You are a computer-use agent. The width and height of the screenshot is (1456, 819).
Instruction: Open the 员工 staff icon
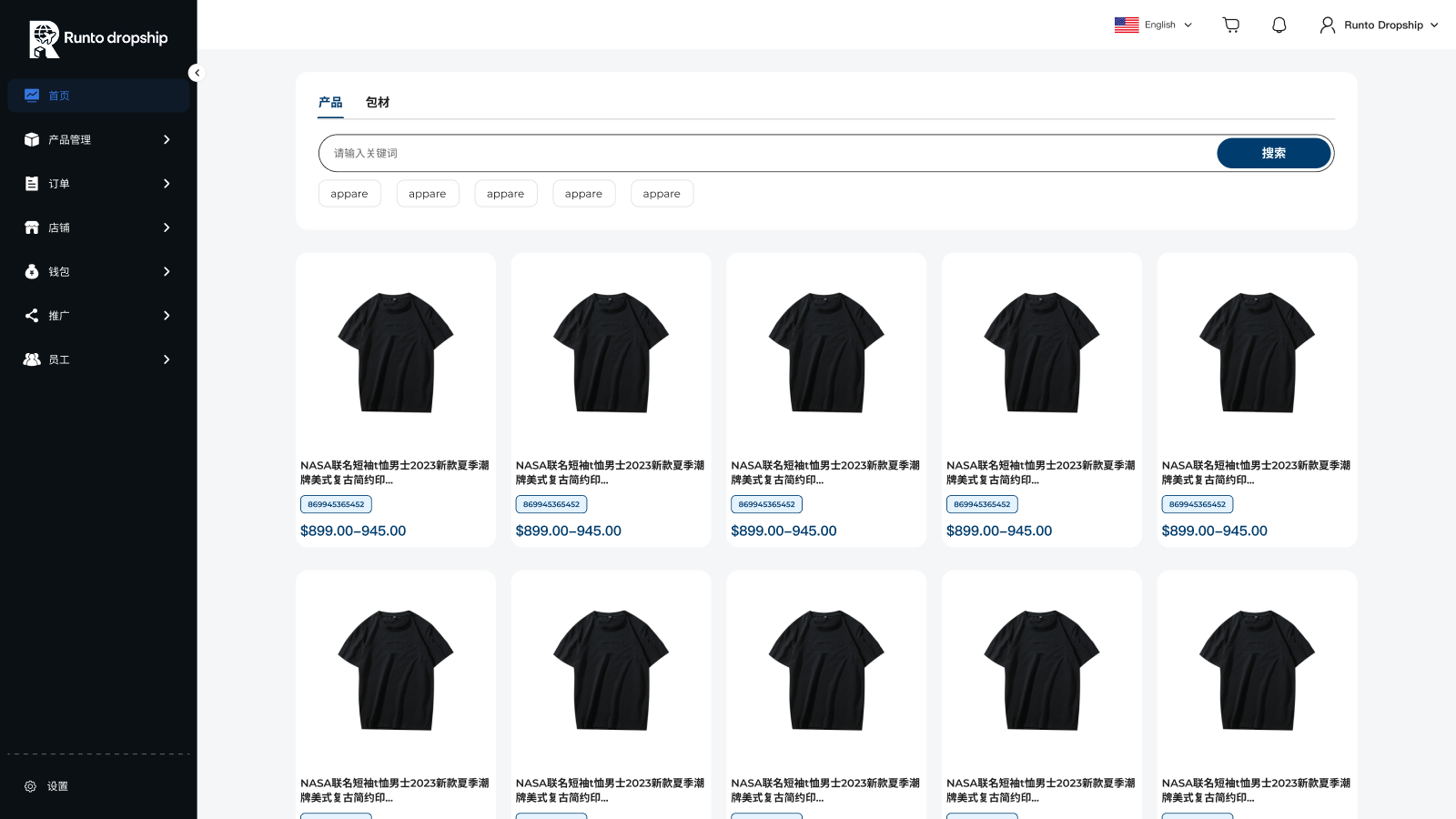click(32, 359)
